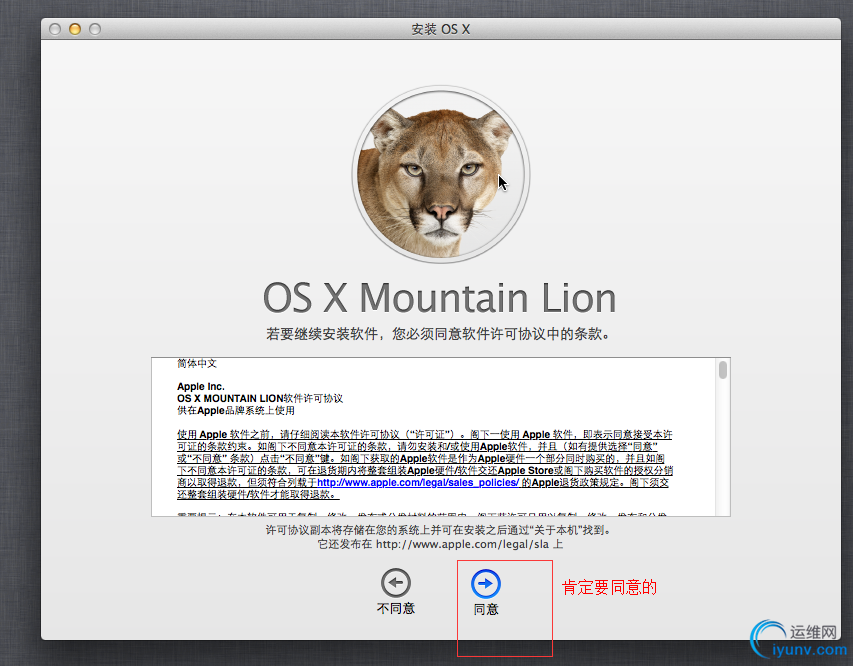Click the grey zoom window button
853x666 pixels.
[95, 29]
